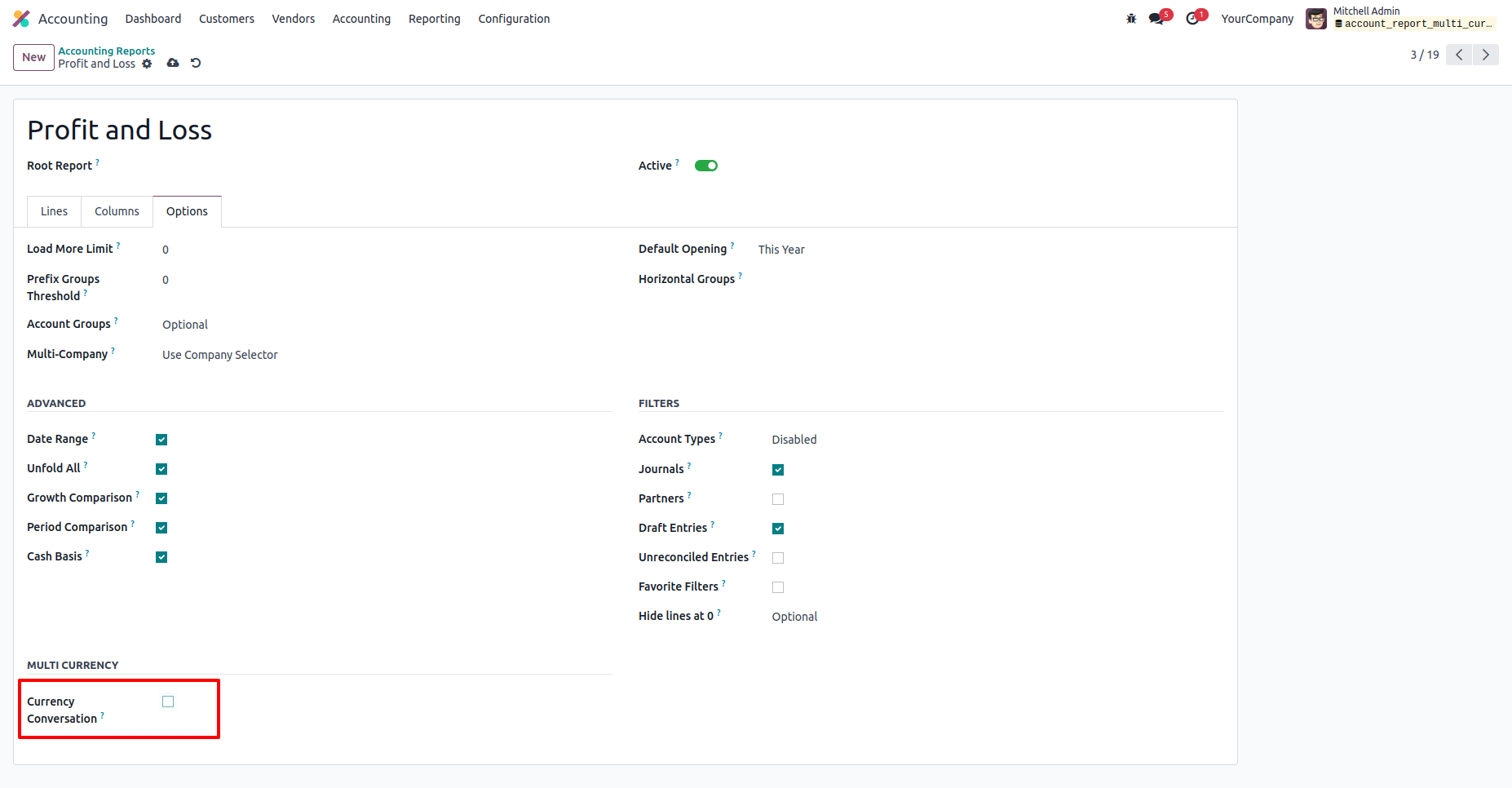Show Active field help question mark
1512x788 pixels.
[x=678, y=162]
